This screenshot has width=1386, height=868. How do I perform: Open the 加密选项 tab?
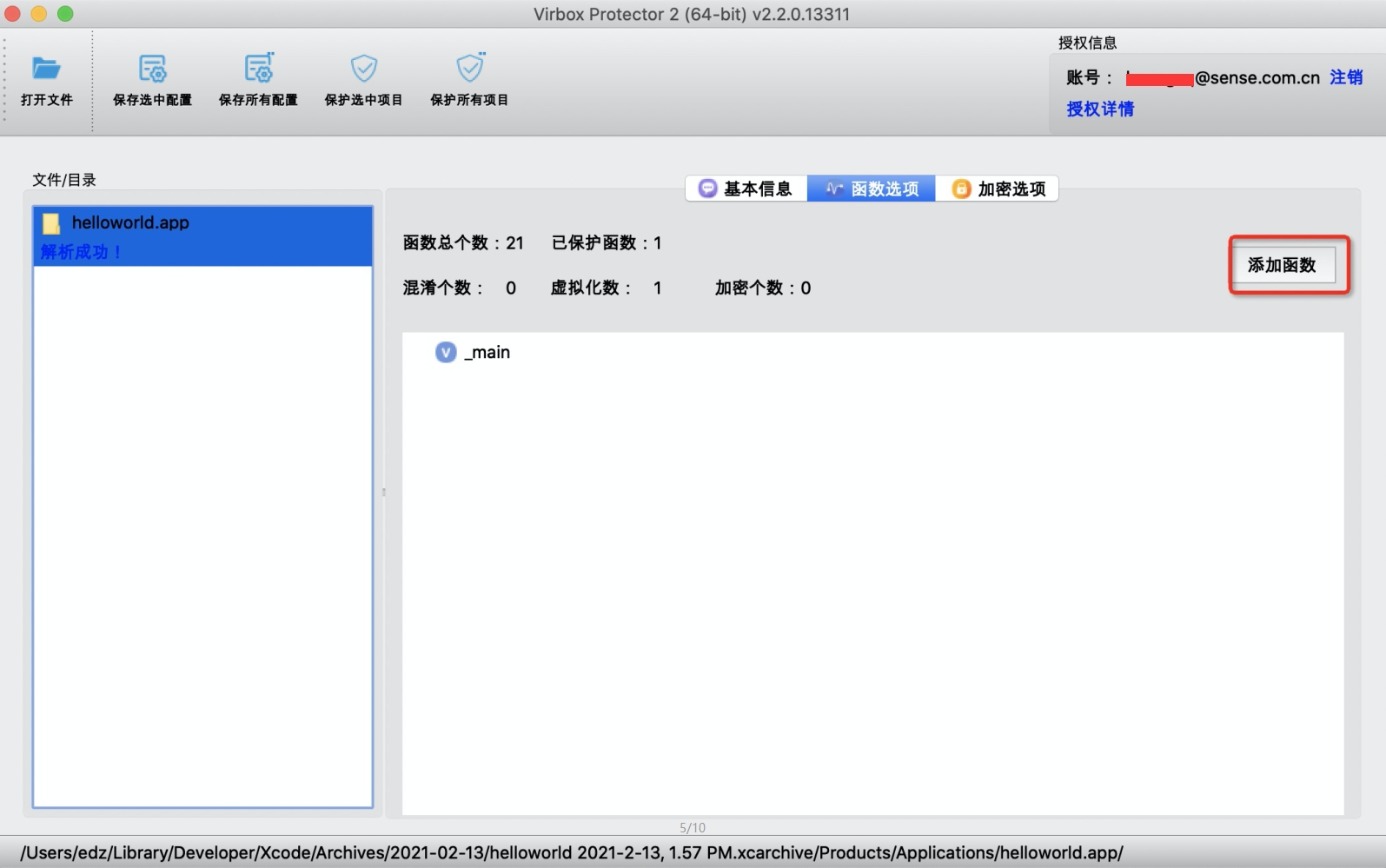point(998,189)
